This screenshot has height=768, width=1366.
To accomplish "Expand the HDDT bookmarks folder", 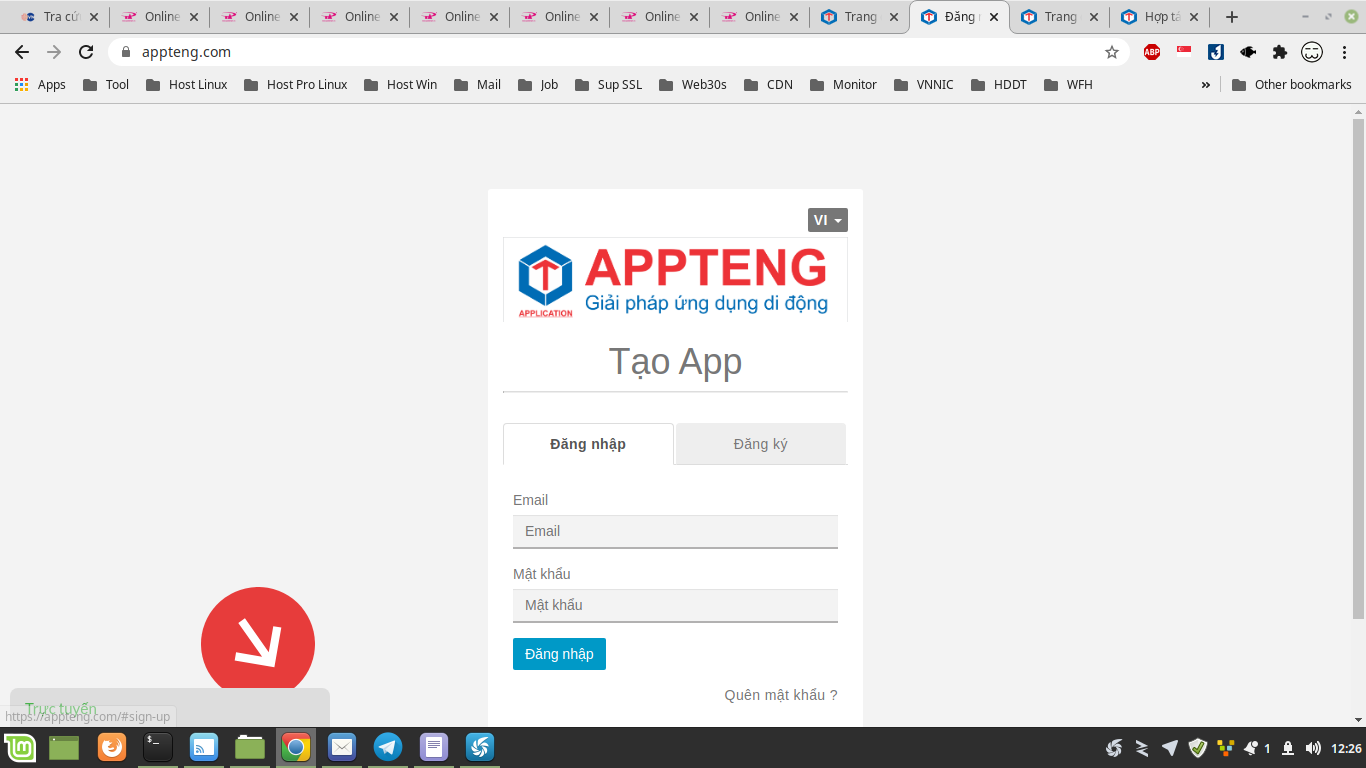I will [999, 85].
